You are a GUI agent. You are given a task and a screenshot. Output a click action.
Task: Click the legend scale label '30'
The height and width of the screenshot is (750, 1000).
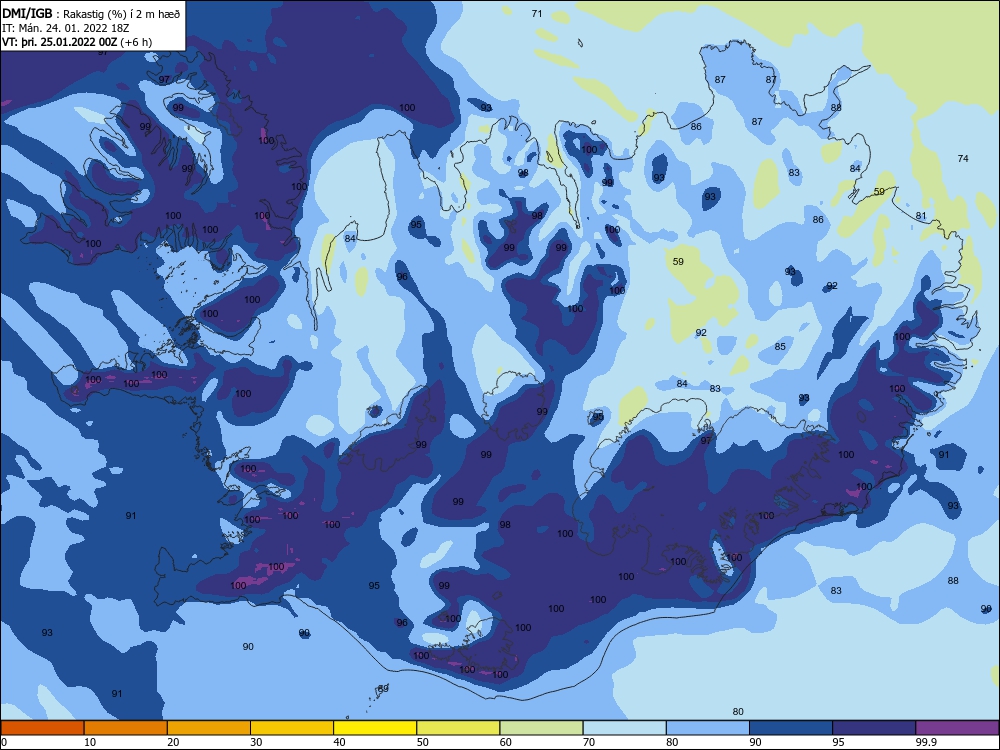[x=256, y=742]
